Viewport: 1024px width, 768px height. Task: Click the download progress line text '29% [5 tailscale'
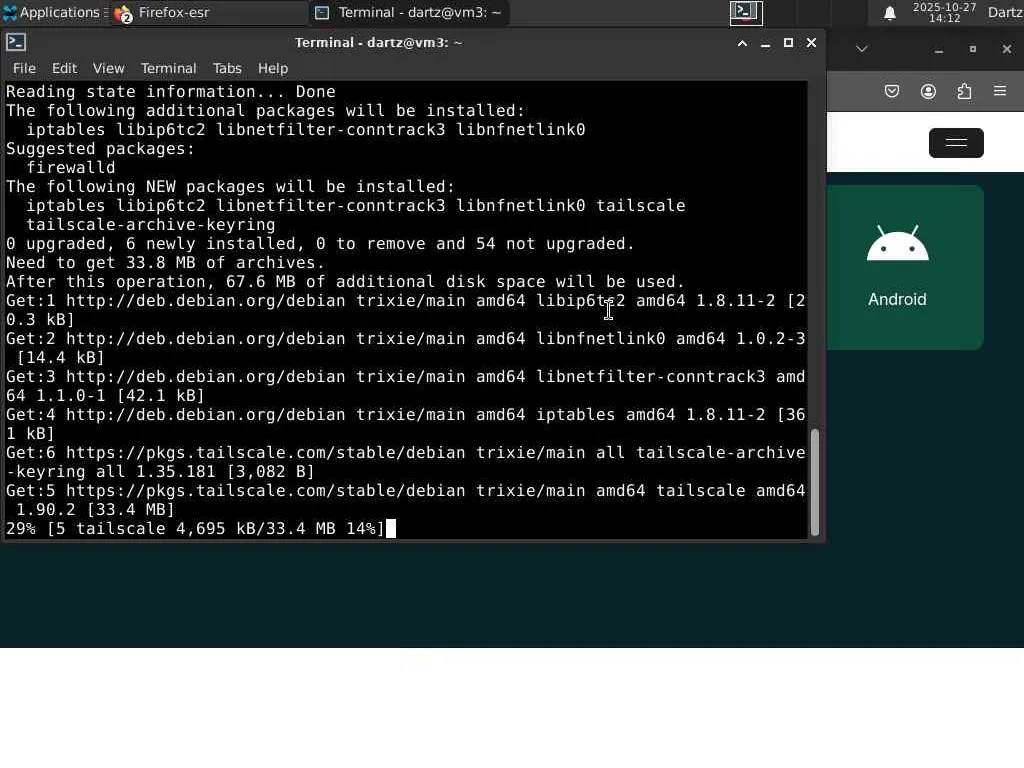coord(86,528)
